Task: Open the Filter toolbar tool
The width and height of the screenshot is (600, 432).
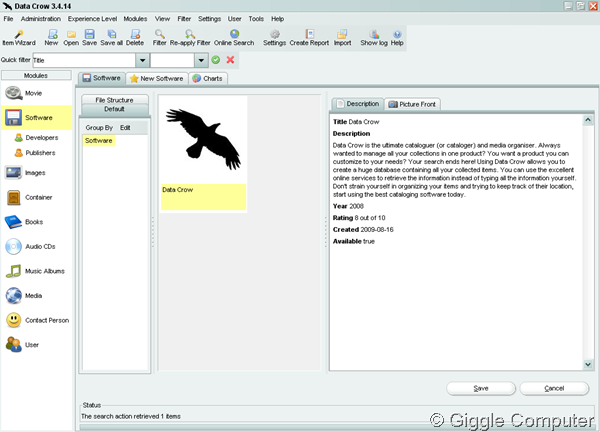Action: pos(160,38)
